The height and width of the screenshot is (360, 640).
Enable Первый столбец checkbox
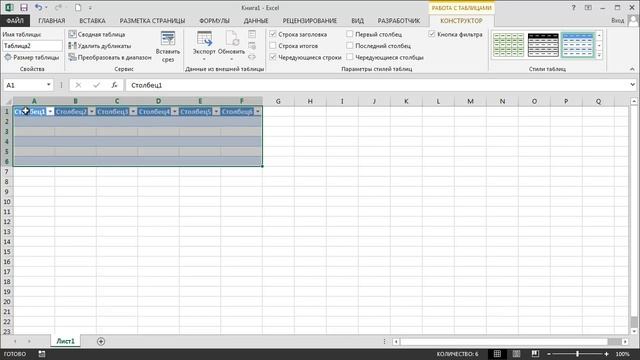tap(350, 34)
